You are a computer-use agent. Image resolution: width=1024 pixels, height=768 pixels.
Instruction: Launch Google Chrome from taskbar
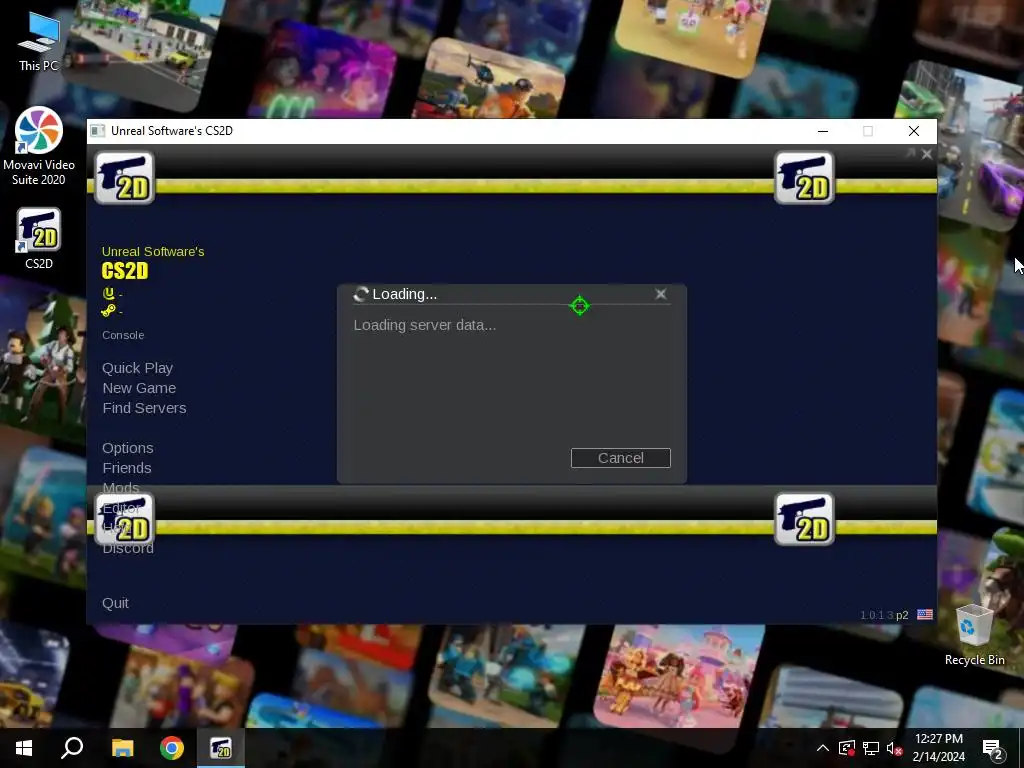click(x=172, y=748)
